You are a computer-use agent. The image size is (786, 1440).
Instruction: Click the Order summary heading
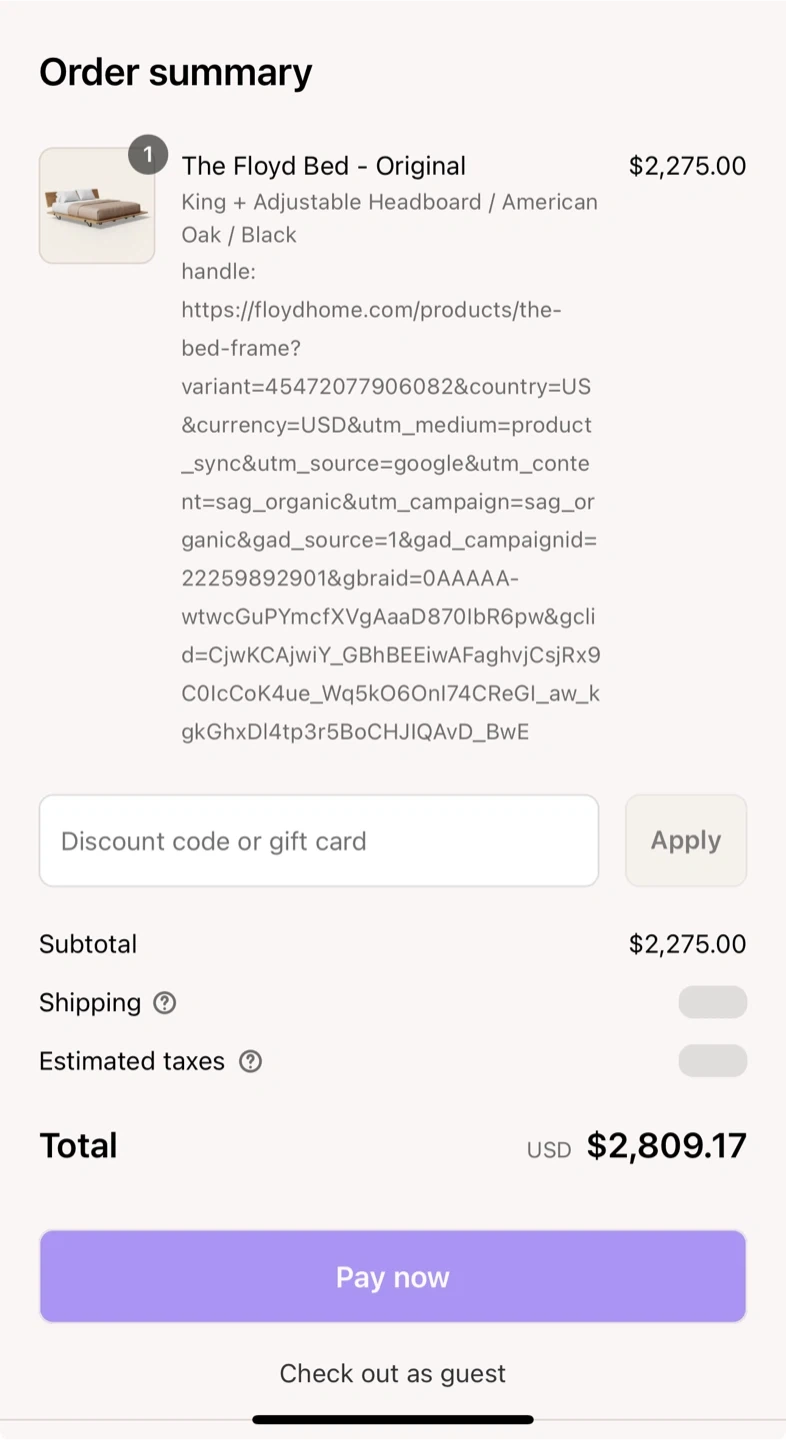pos(176,72)
